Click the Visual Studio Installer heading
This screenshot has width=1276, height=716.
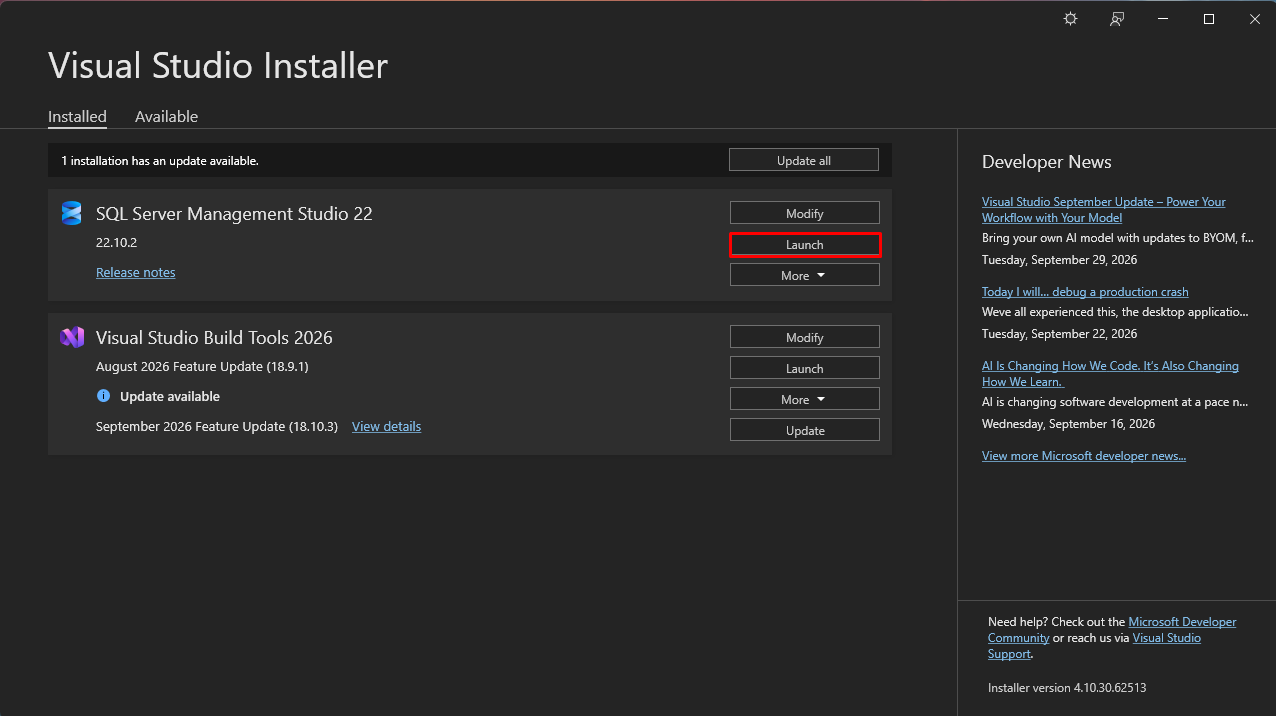pyautogui.click(x=218, y=66)
